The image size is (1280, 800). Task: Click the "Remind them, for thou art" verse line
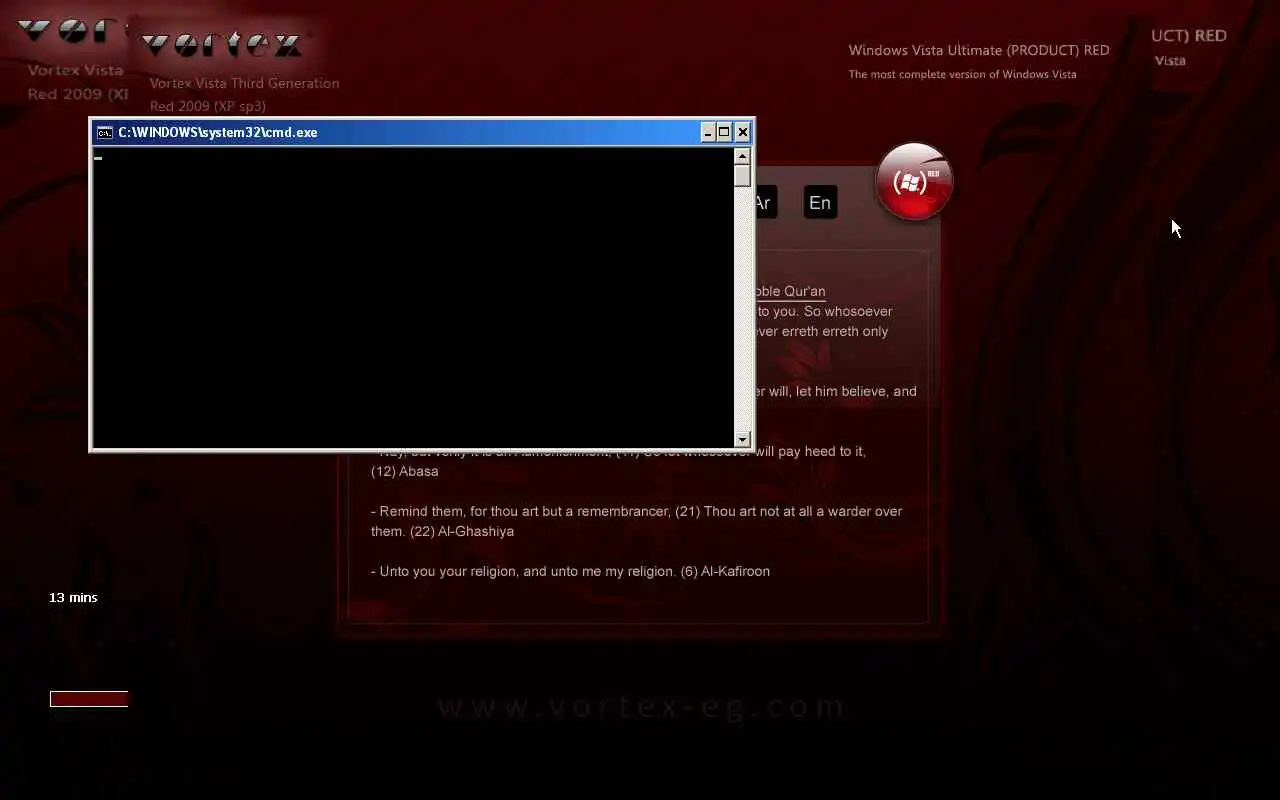tap(636, 511)
